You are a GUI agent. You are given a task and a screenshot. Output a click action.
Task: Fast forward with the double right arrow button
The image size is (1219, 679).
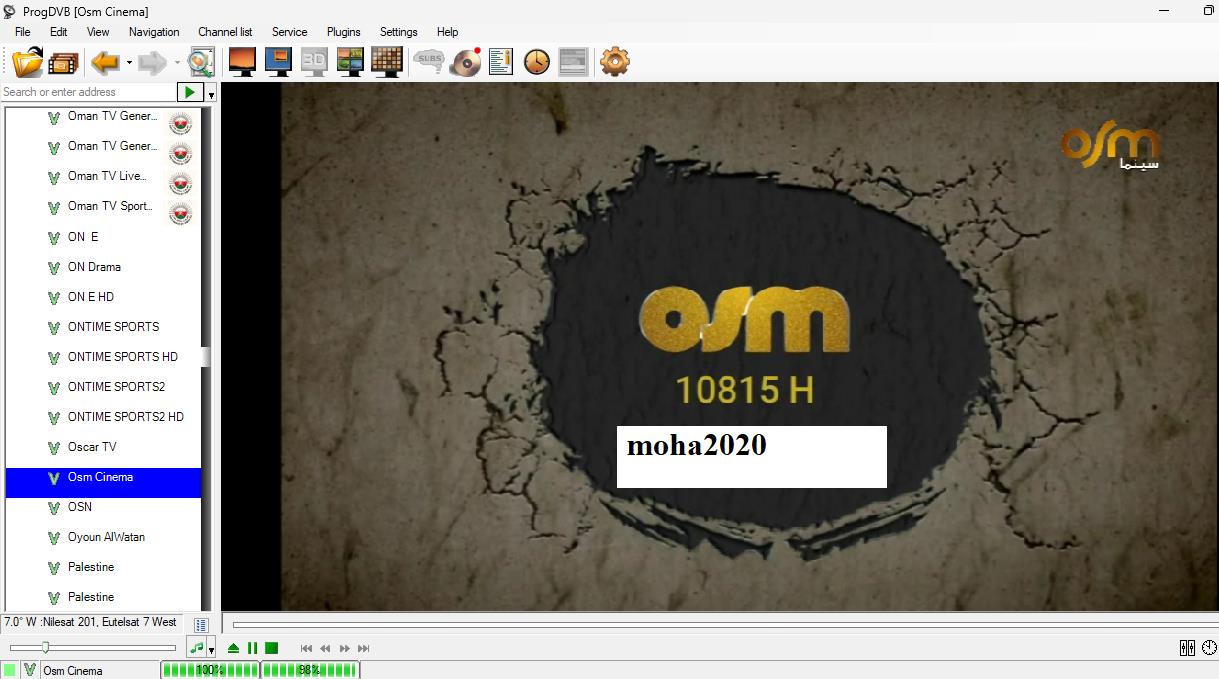pyautogui.click(x=344, y=648)
